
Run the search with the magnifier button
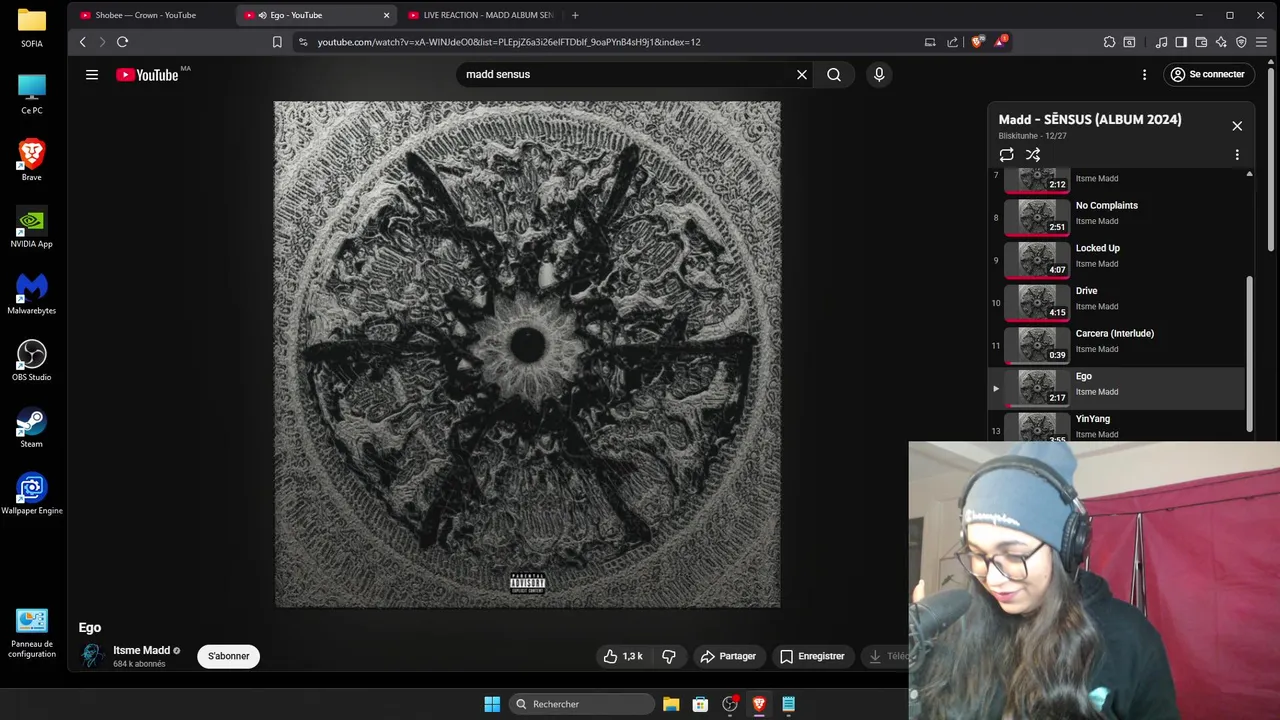pyautogui.click(x=834, y=74)
